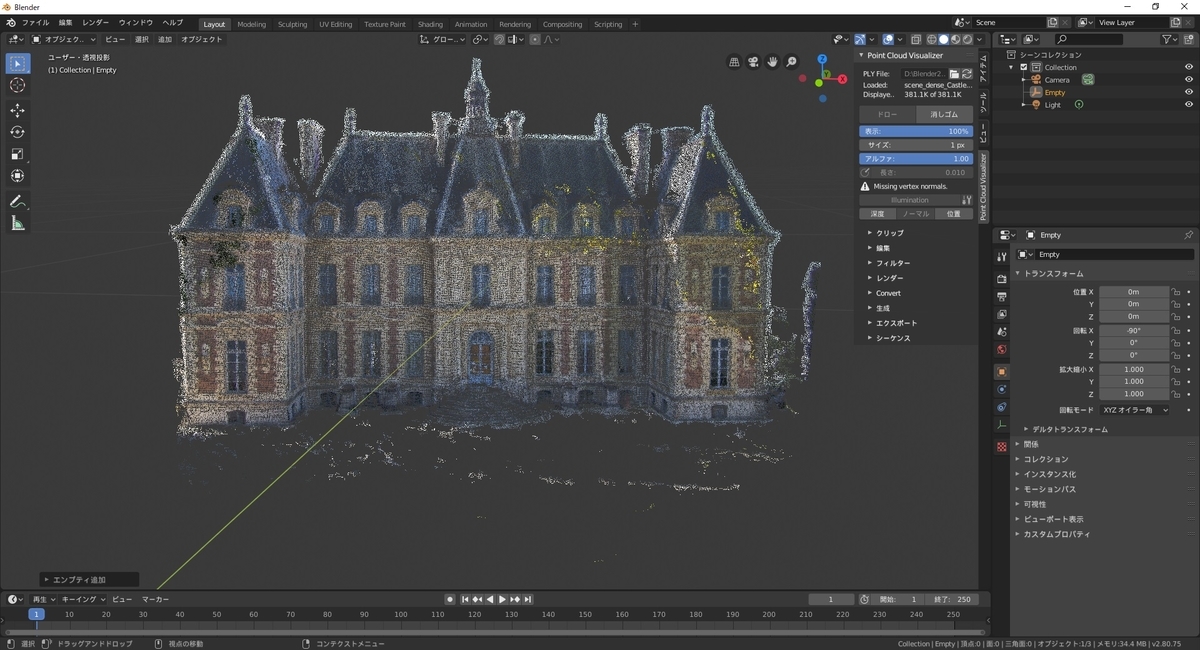
Task: Toggle visibility of the Camera in the outliner
Action: coord(1188,79)
